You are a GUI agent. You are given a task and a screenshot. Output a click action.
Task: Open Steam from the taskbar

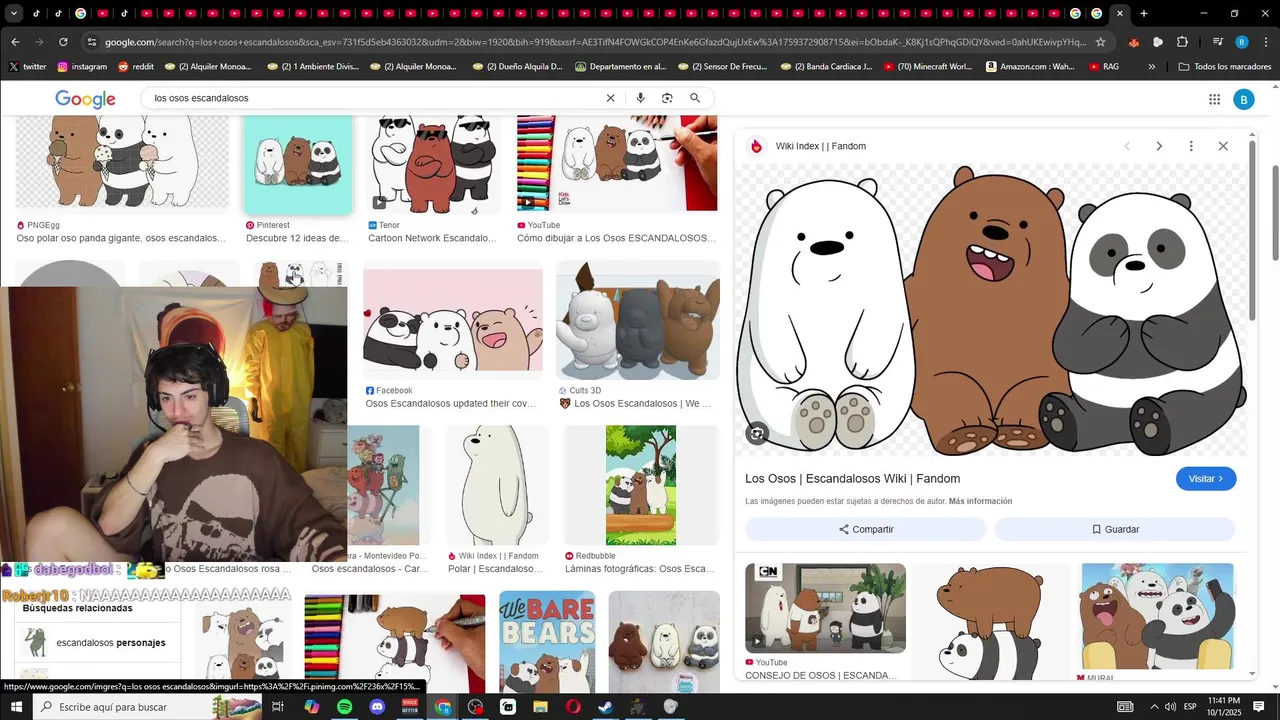tap(605, 707)
